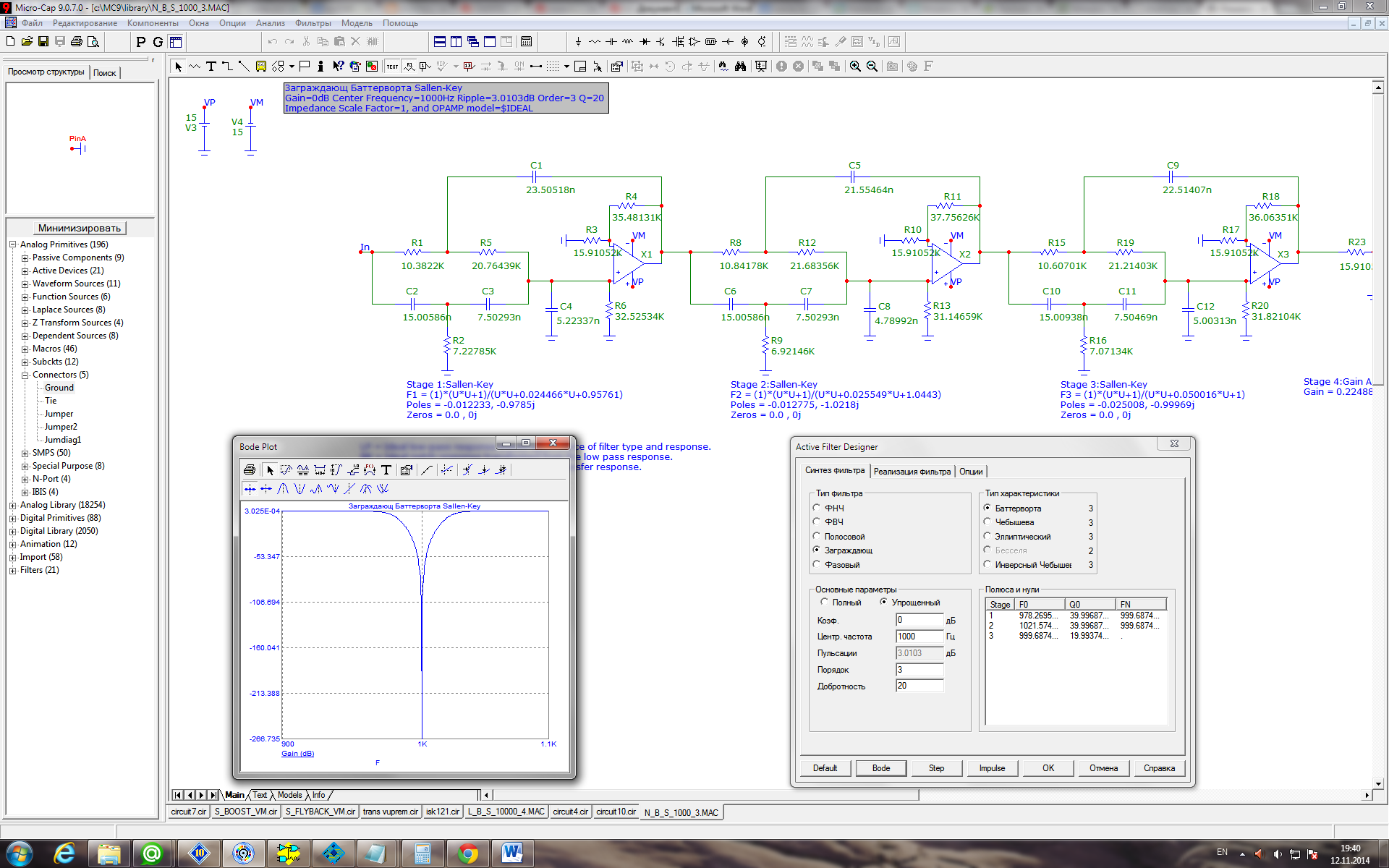
Task: Click the G toolbar button
Action: (x=158, y=42)
